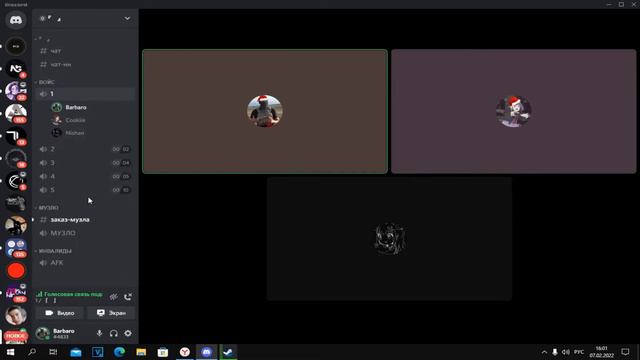The width and height of the screenshot is (640, 360).
Task: Open Windows Start menu
Action: click(10, 352)
